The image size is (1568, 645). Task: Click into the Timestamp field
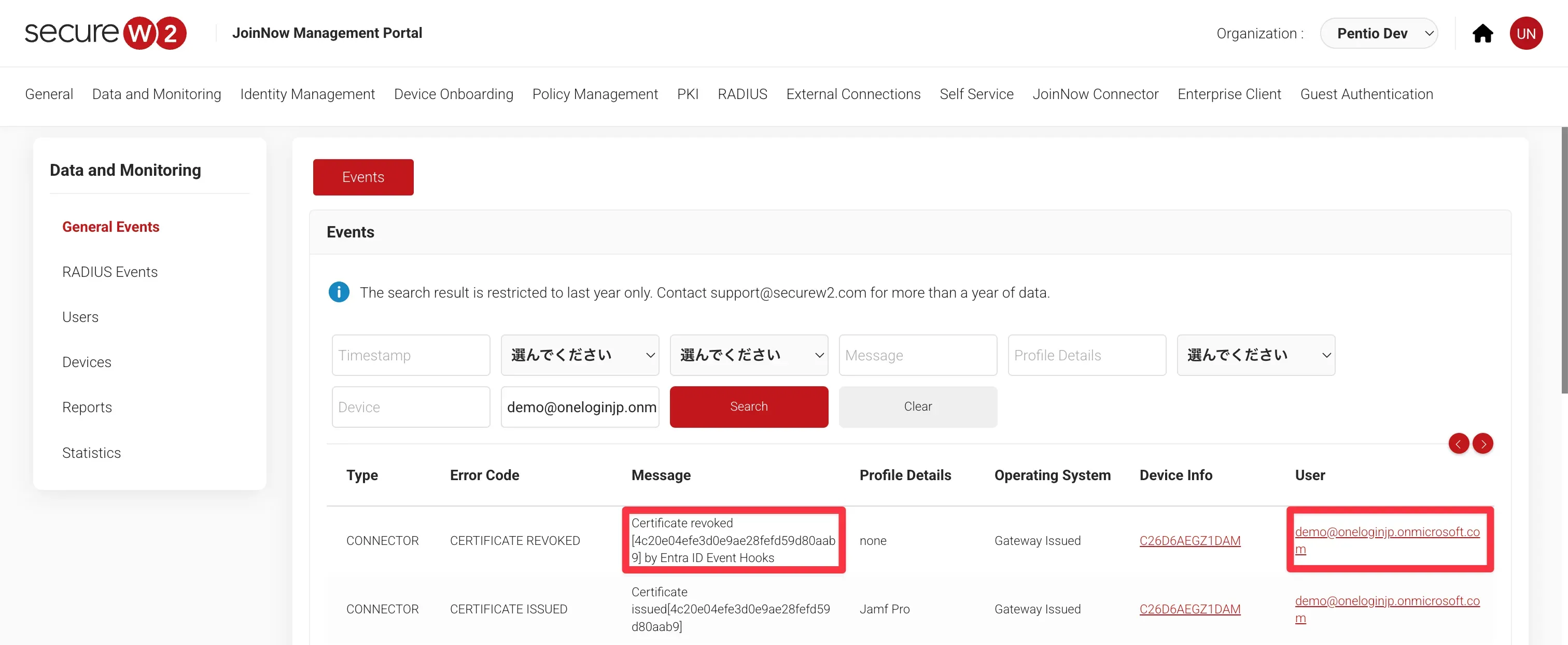click(411, 355)
